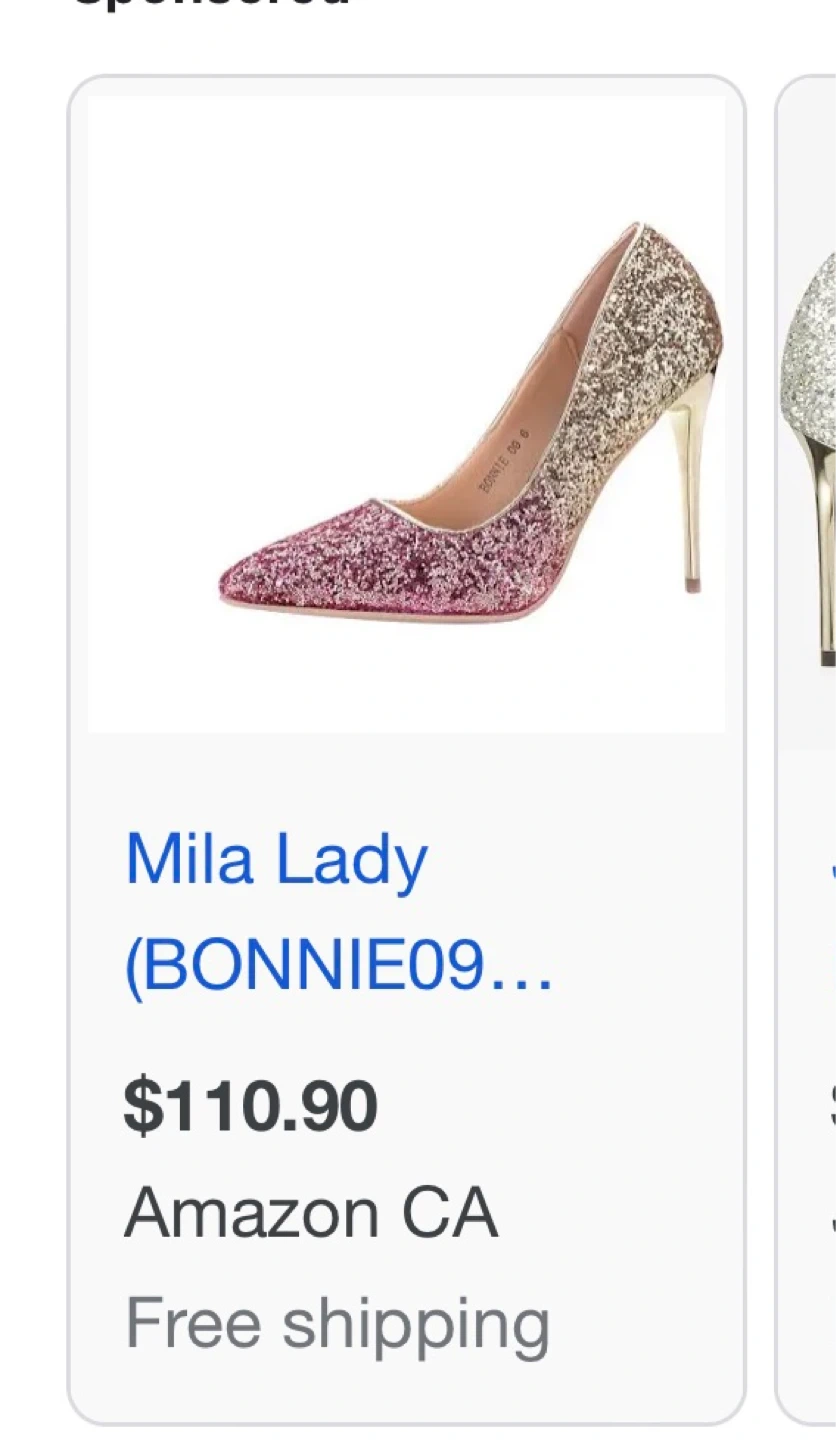Click the word "Lady" in the product title
This screenshot has height=1440, width=836.
tap(352, 860)
